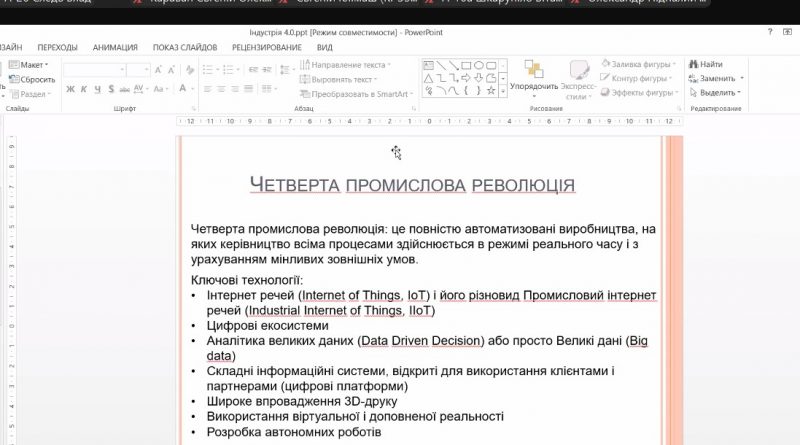Open the character spacing AV dropdown
This screenshot has width=800, height=445.
(x=140, y=89)
